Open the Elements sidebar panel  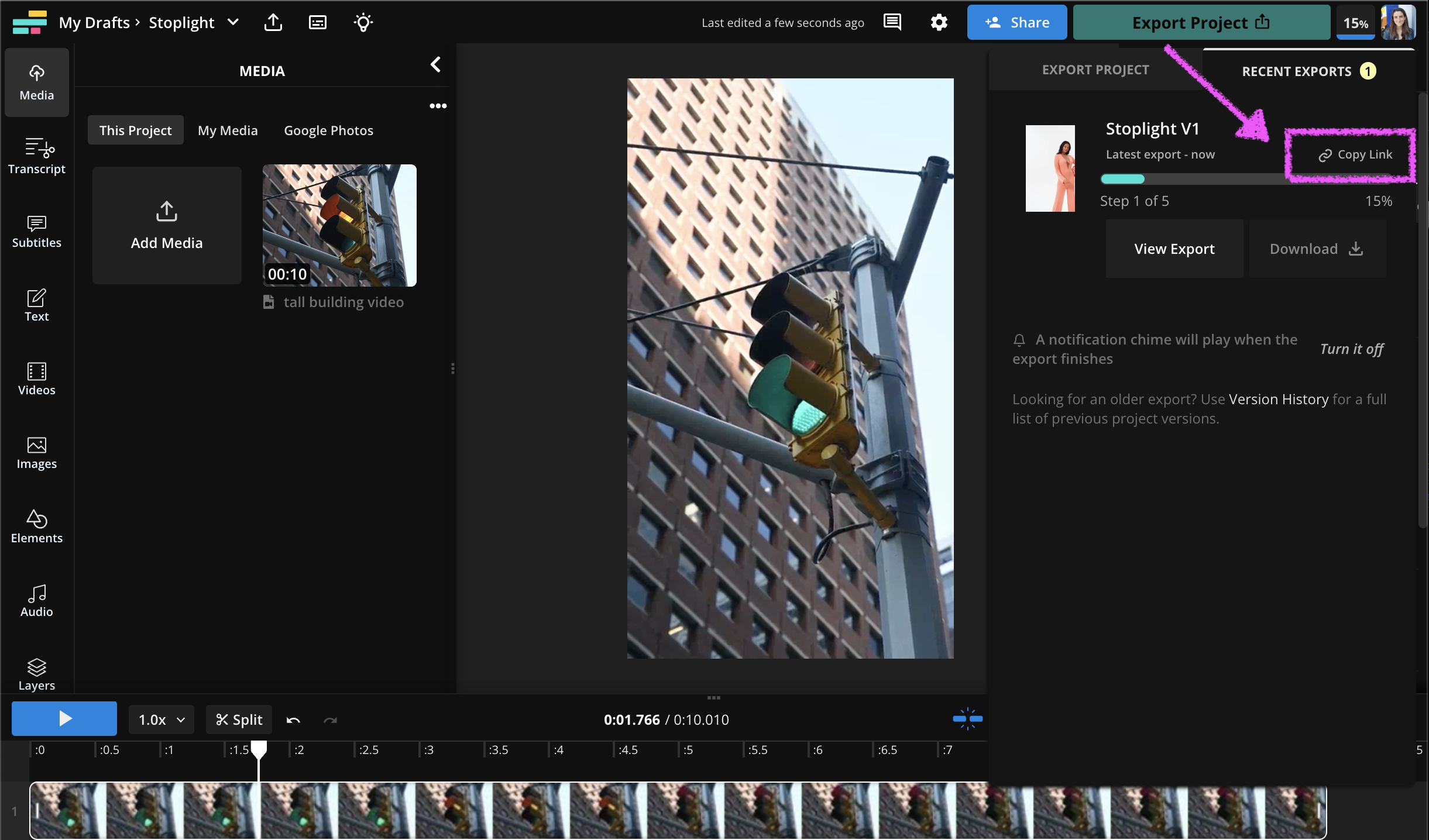[x=36, y=526]
